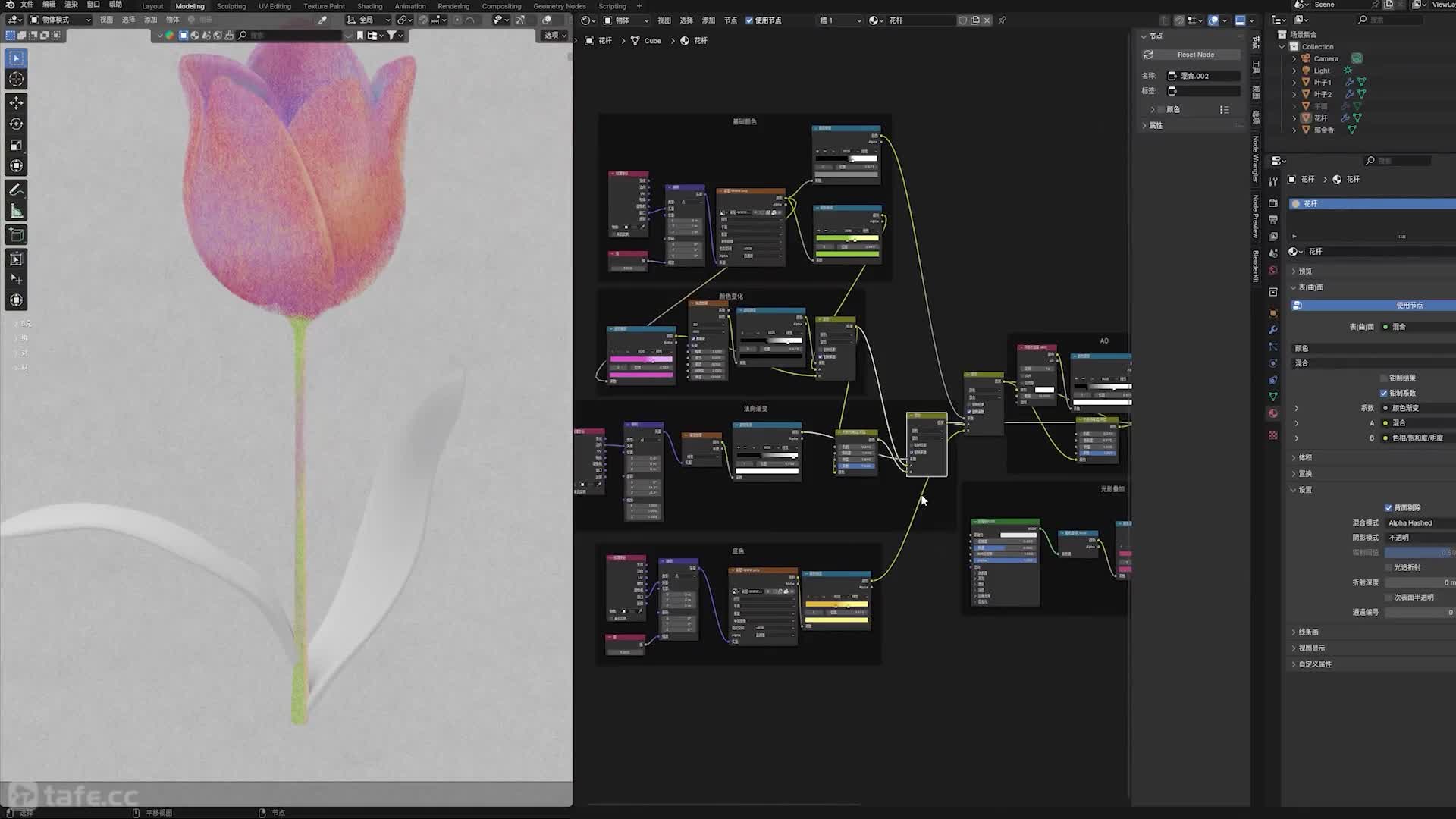Expand the 属性 panel in node sidebar
The width and height of the screenshot is (1456, 819).
[1144, 126]
